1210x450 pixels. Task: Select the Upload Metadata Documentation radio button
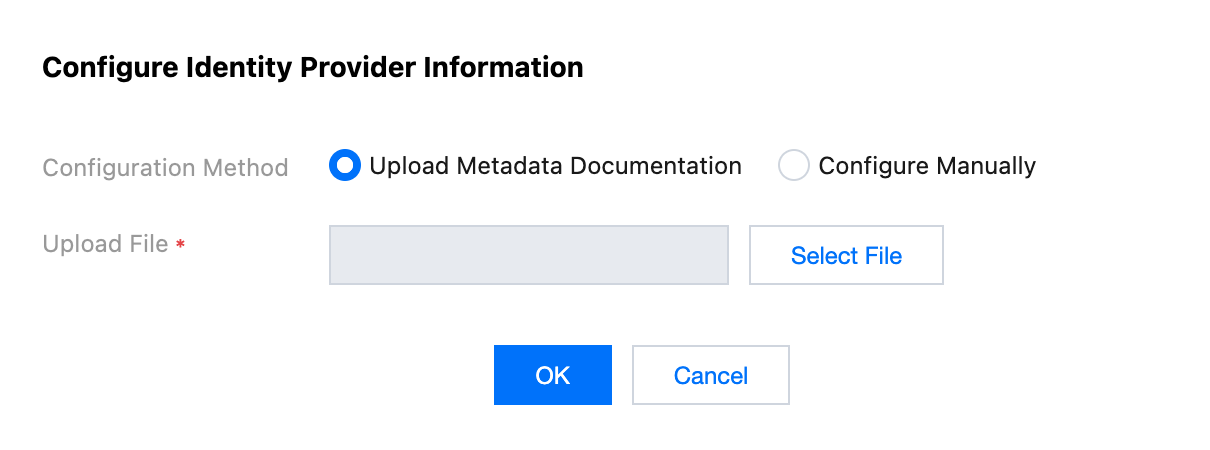pos(344,166)
